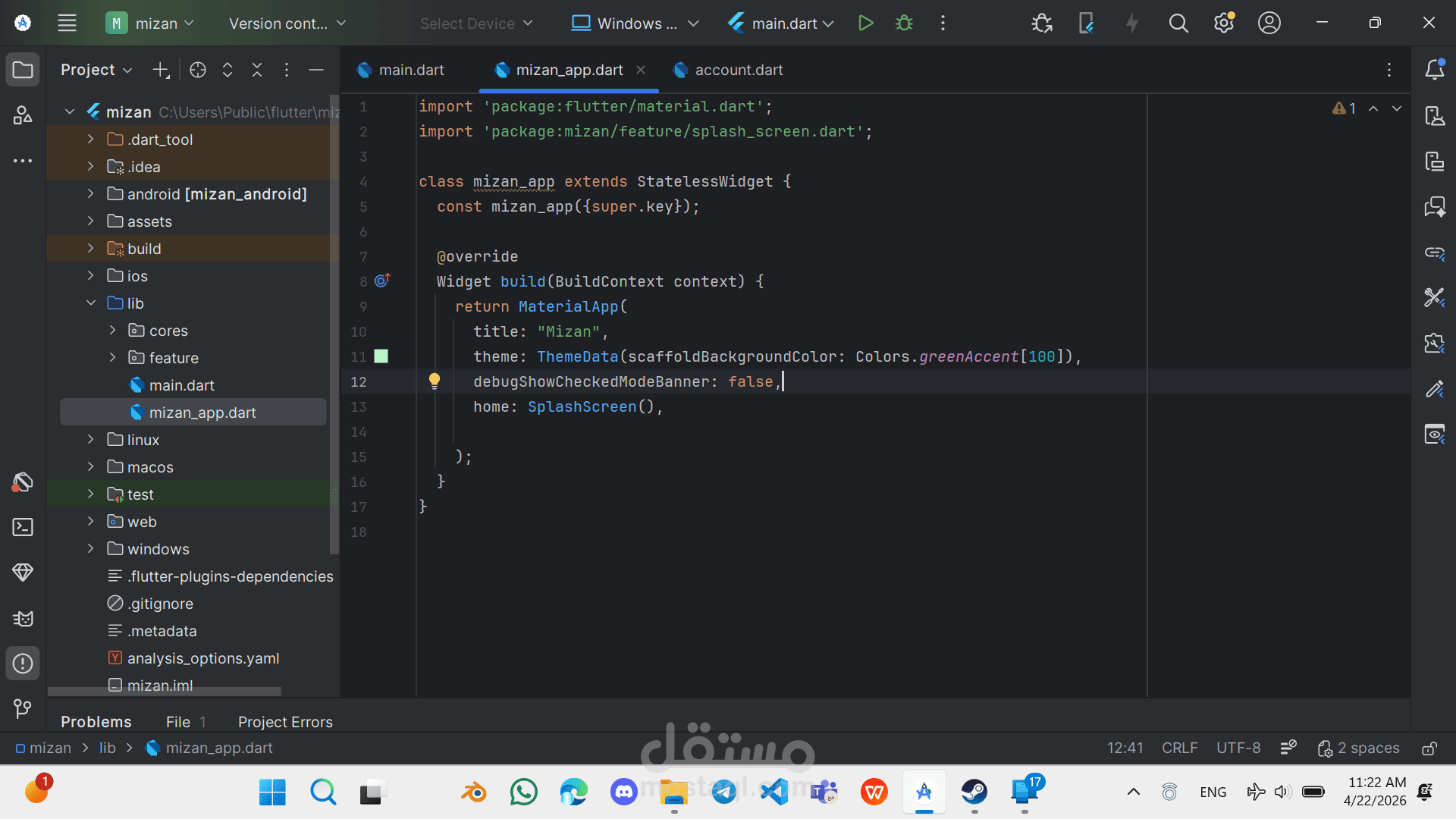Click the Debug bug icon in toolbar
1456x819 pixels.
pos(904,23)
